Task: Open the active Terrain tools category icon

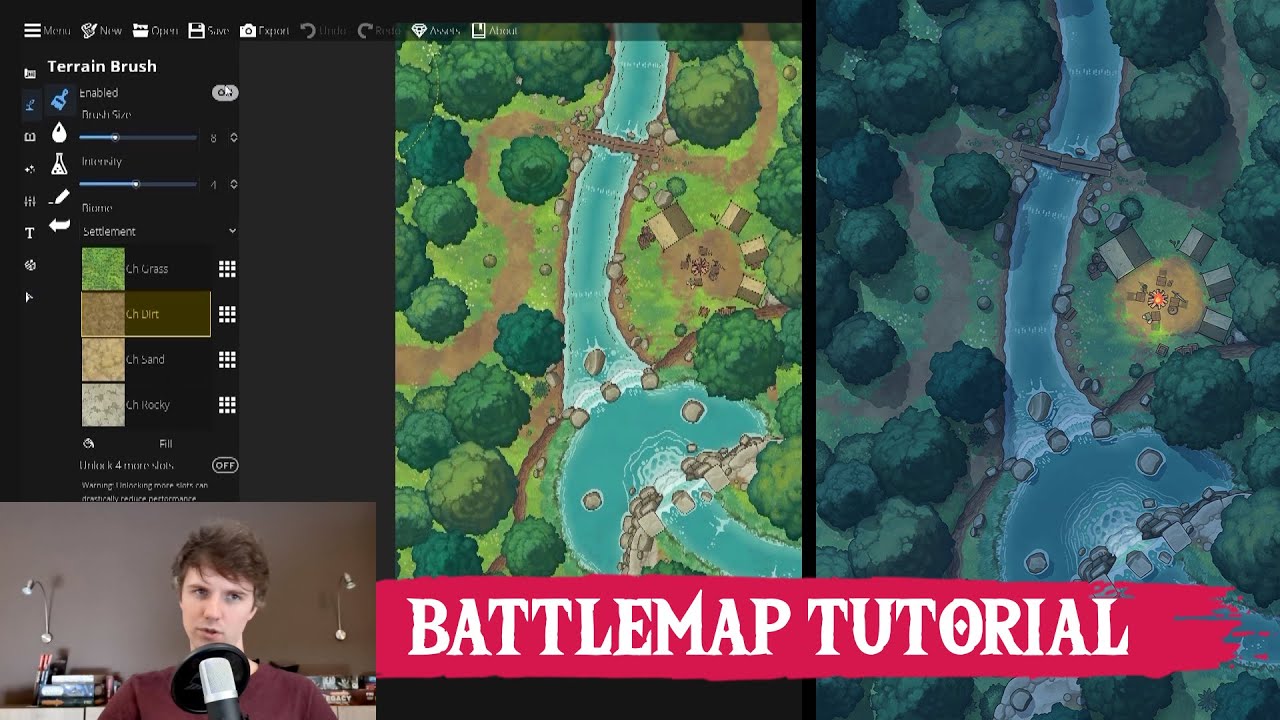Action: click(30, 104)
